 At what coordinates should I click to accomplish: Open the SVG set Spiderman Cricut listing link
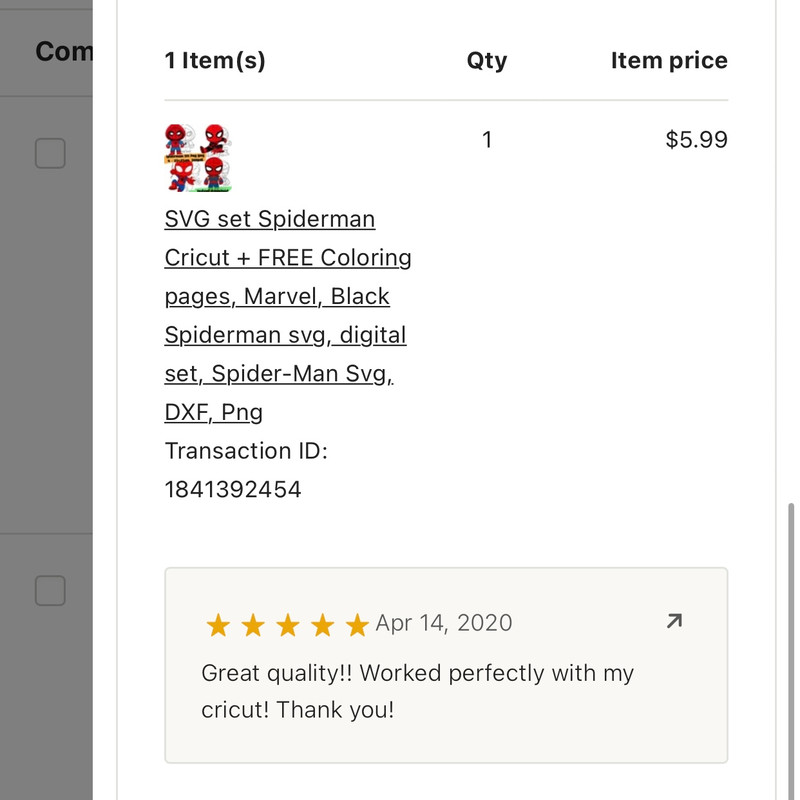pyautogui.click(x=270, y=219)
